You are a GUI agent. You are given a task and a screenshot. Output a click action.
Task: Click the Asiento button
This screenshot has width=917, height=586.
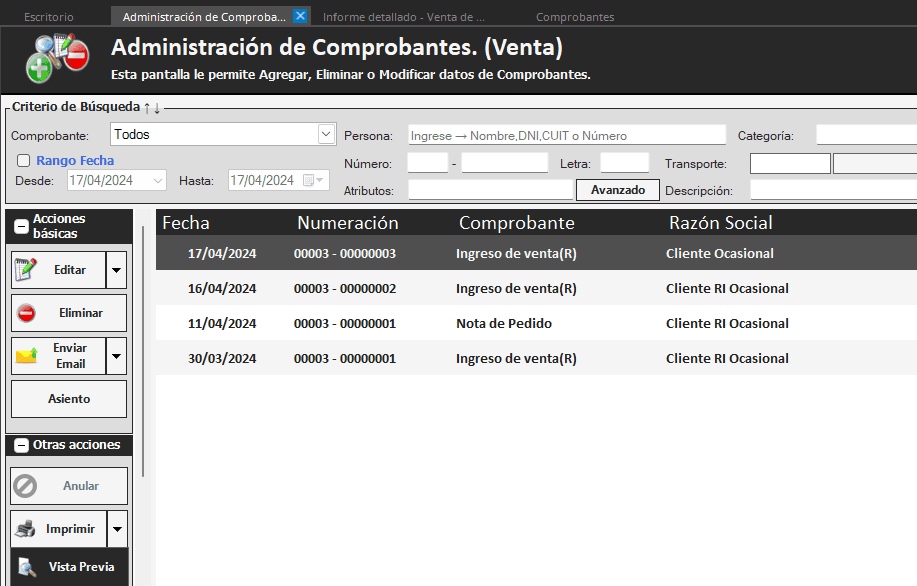pyautogui.click(x=69, y=399)
